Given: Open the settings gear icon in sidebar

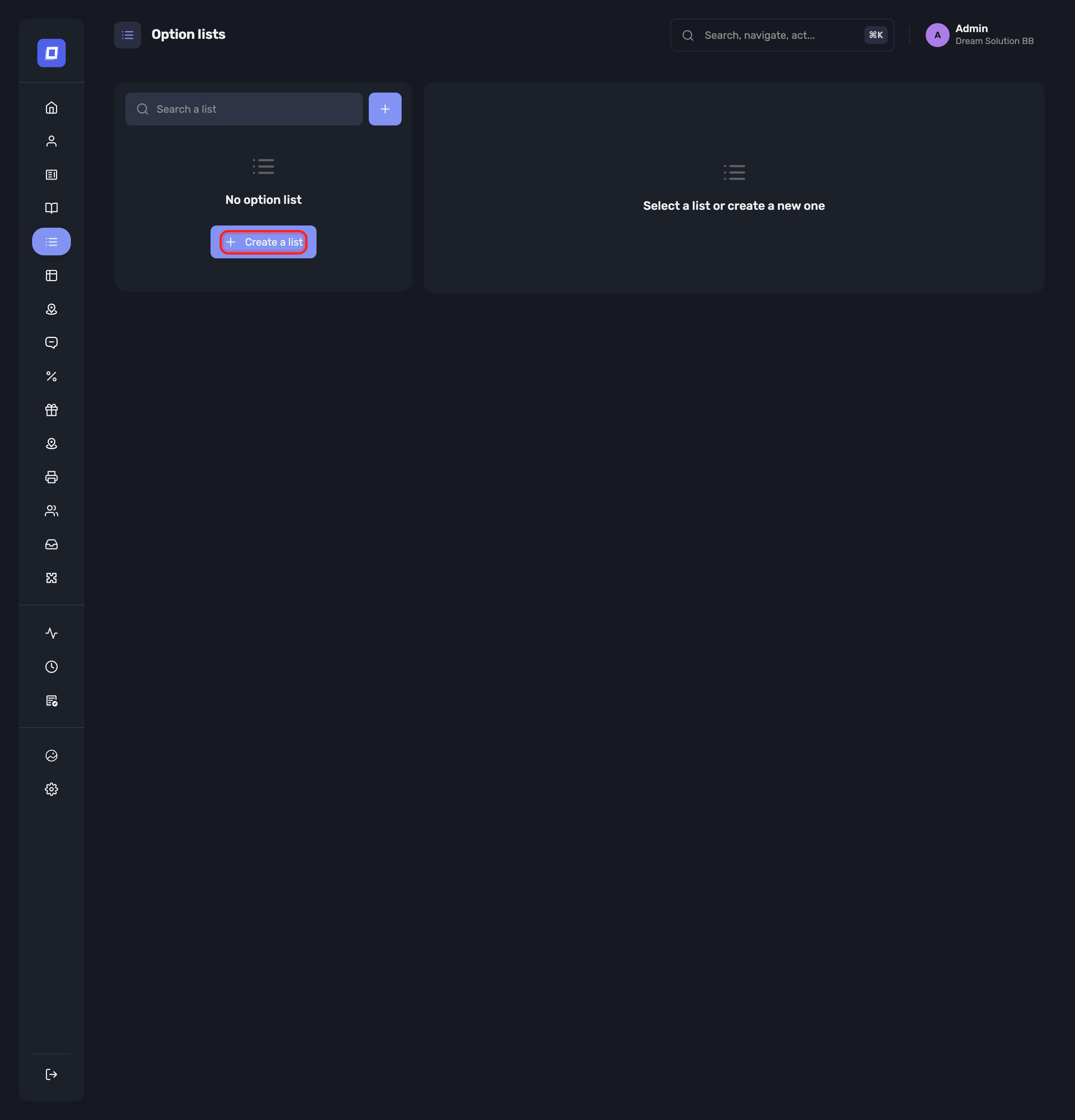Looking at the screenshot, I should click(52, 789).
